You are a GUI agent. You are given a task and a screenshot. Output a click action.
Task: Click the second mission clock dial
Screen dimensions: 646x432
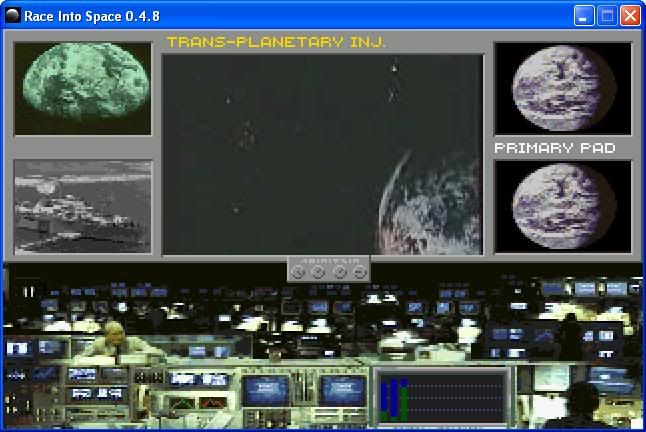pyautogui.click(x=318, y=272)
